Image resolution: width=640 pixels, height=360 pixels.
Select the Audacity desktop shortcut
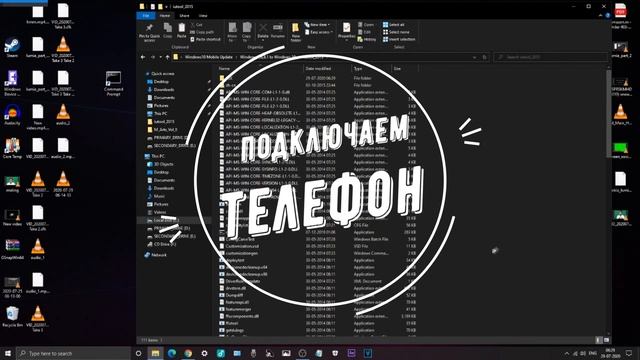[x=12, y=115]
